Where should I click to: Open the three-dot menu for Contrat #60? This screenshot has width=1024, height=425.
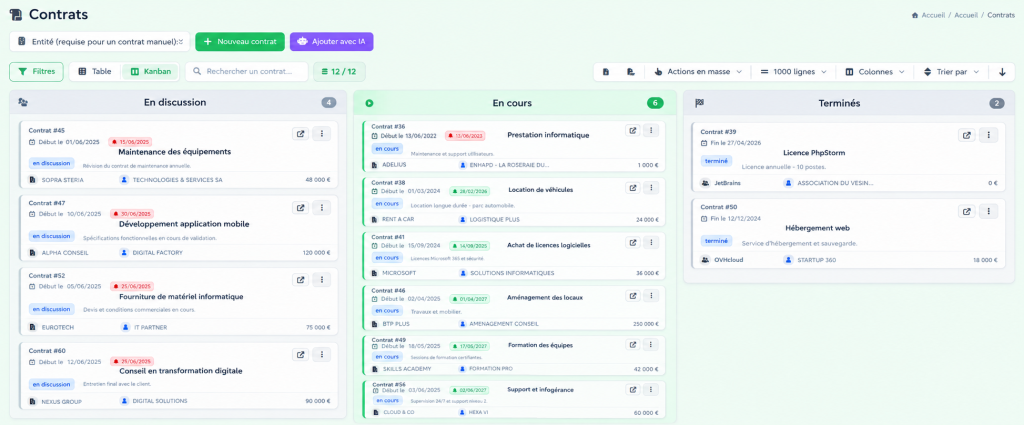(x=321, y=354)
